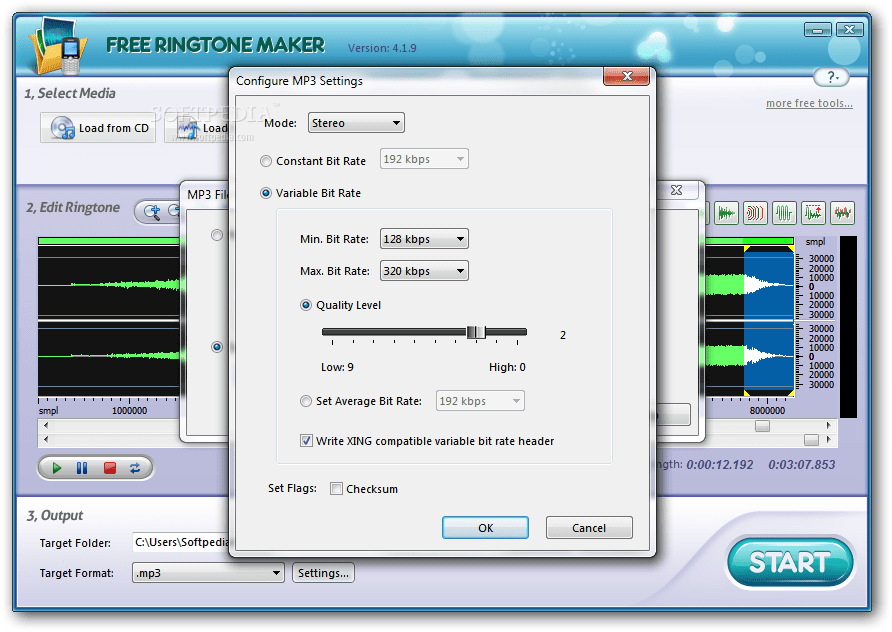
Task: Click the more free tools link
Action: pos(808,102)
